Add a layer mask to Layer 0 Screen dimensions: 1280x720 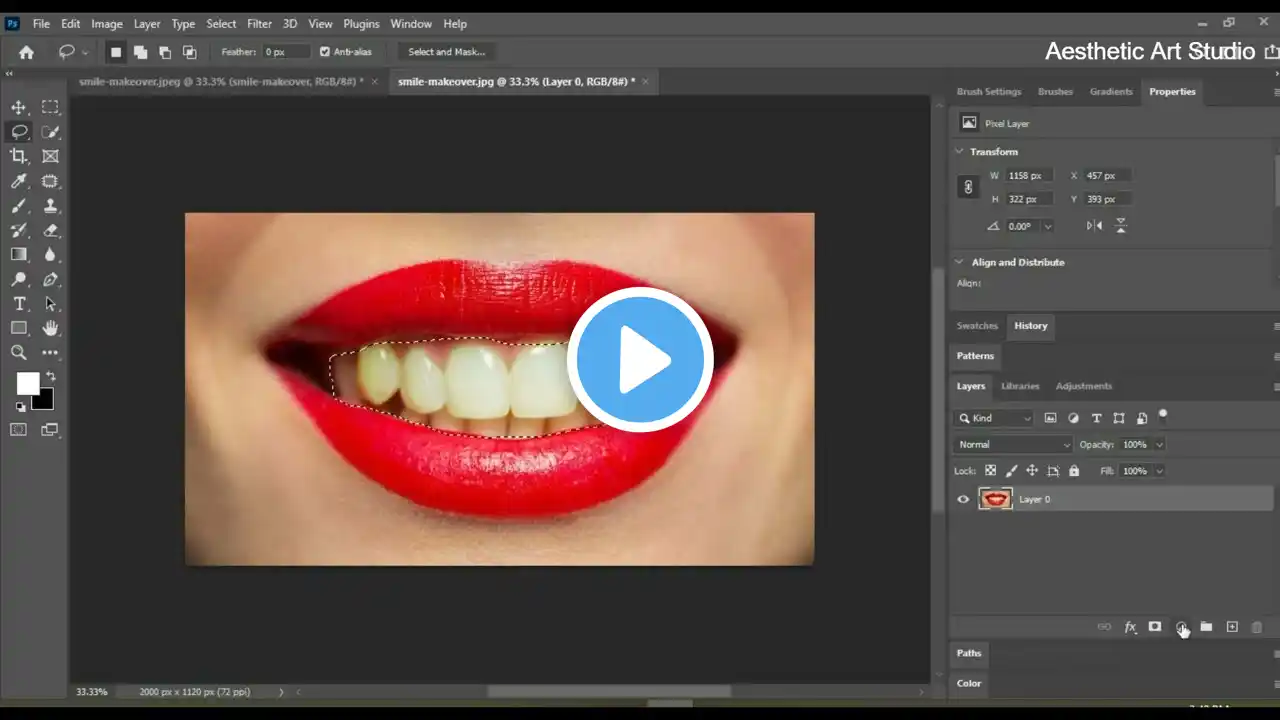(1155, 627)
